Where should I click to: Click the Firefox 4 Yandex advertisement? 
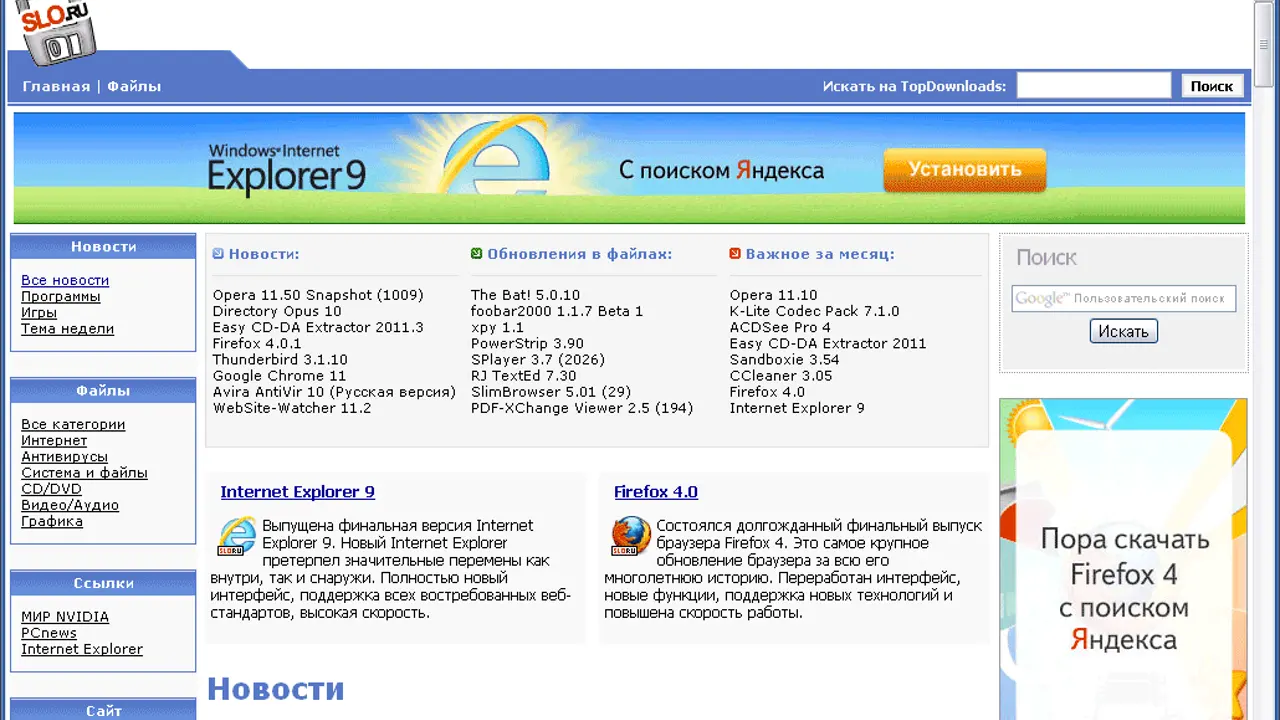click(1123, 560)
